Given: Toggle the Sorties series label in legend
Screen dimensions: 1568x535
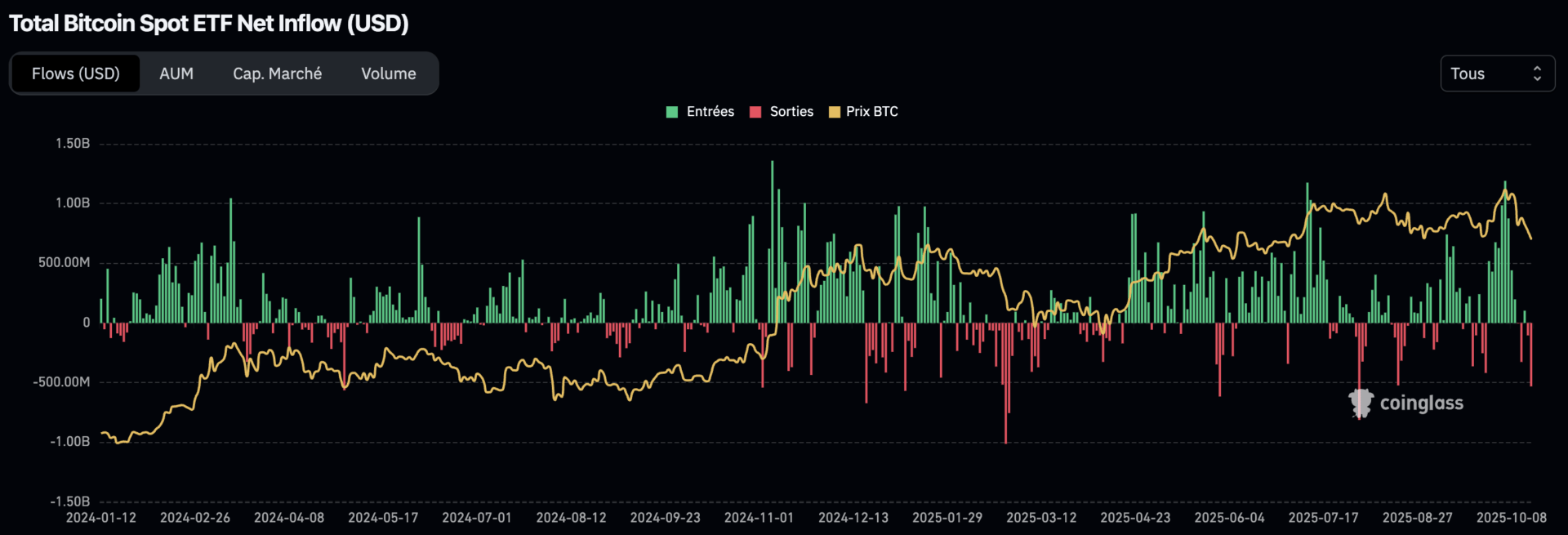Looking at the screenshot, I should pyautogui.click(x=791, y=112).
